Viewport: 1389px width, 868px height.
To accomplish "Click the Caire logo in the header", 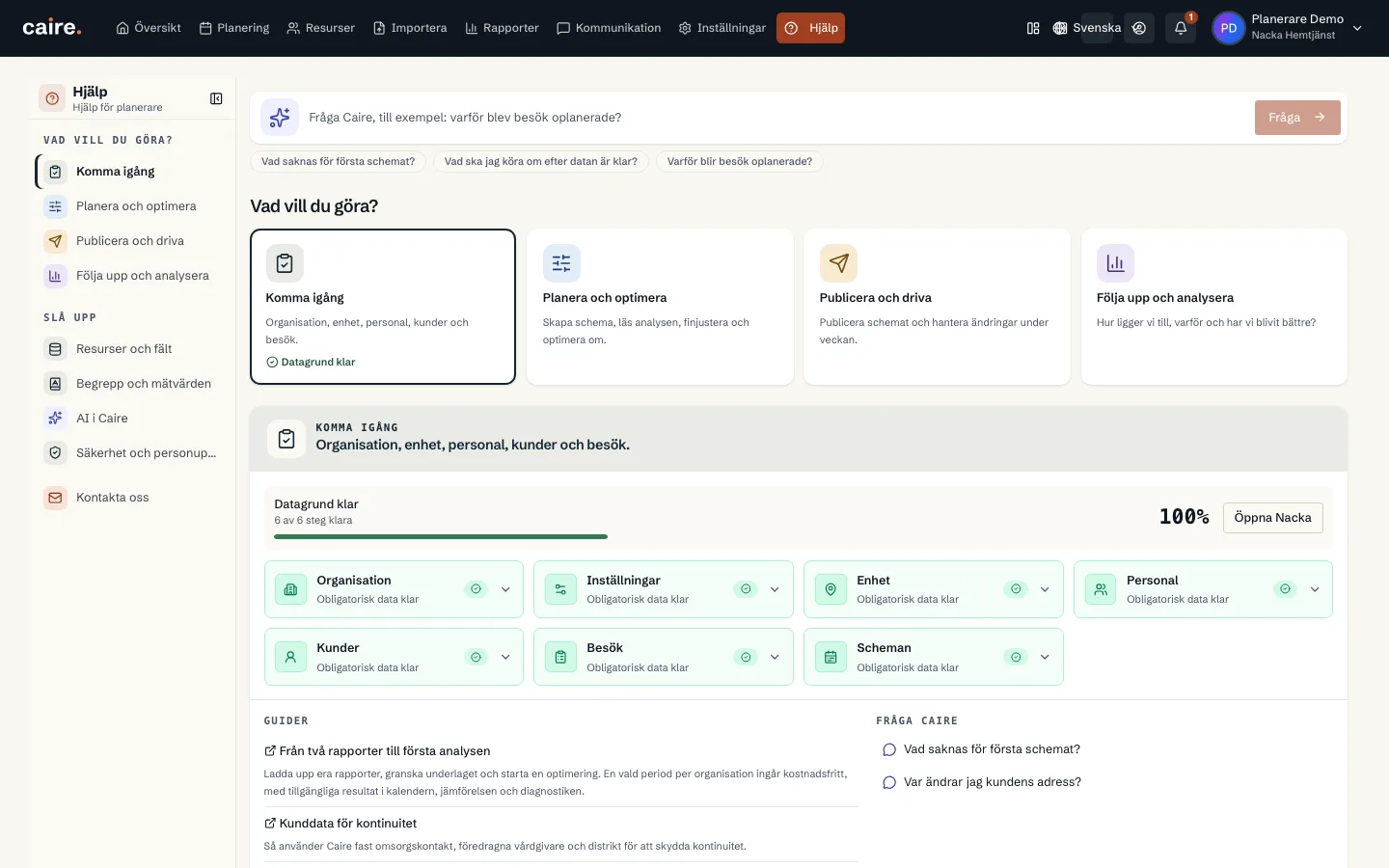I will (52, 28).
